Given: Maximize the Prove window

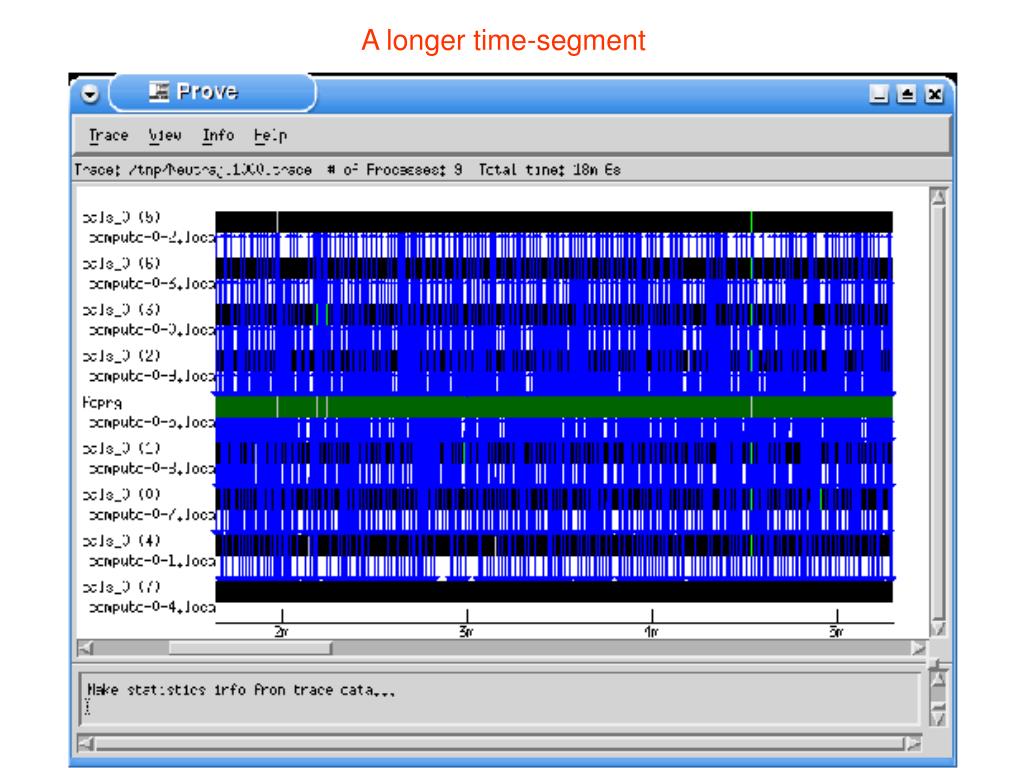Looking at the screenshot, I should pyautogui.click(x=906, y=94).
